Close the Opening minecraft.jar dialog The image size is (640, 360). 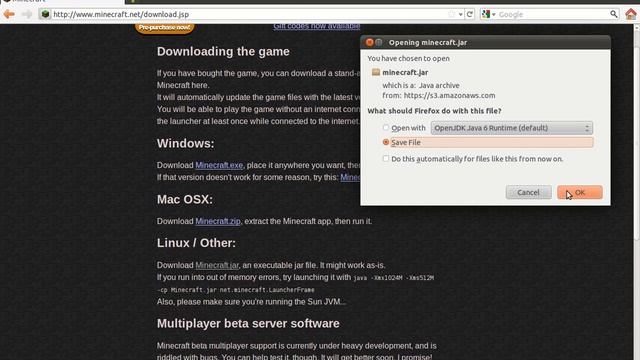pos(370,42)
